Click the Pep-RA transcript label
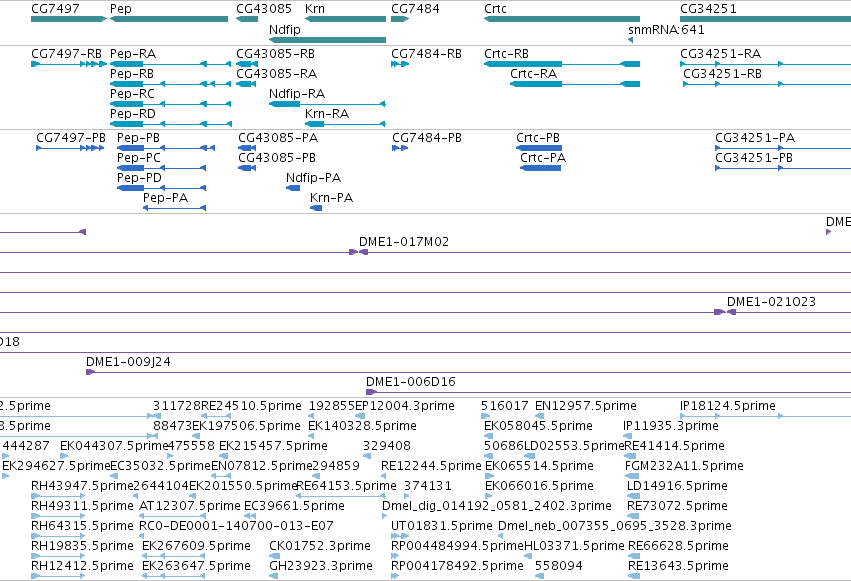 tap(133, 54)
